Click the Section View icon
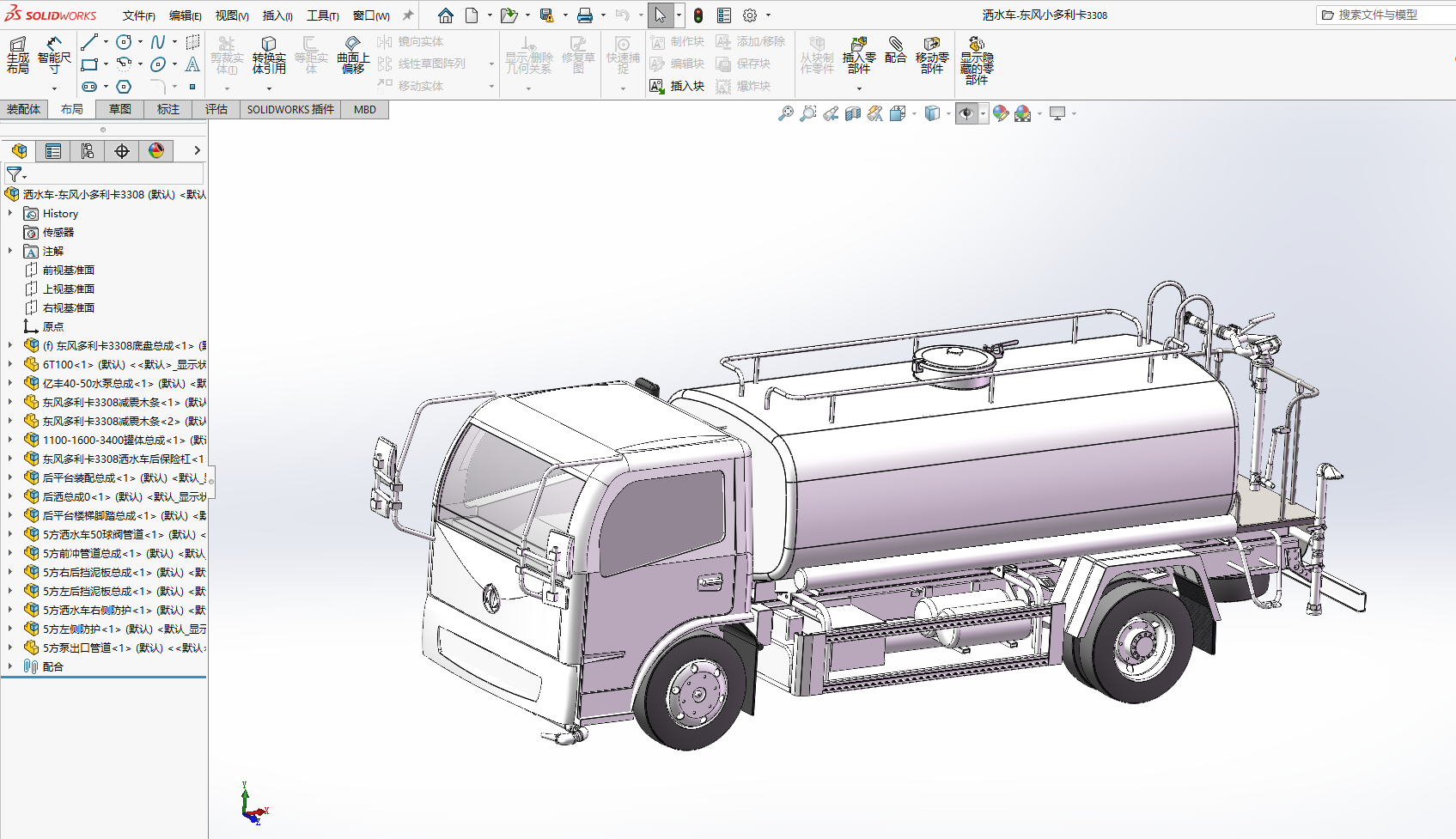The width and height of the screenshot is (1456, 839). (852, 113)
